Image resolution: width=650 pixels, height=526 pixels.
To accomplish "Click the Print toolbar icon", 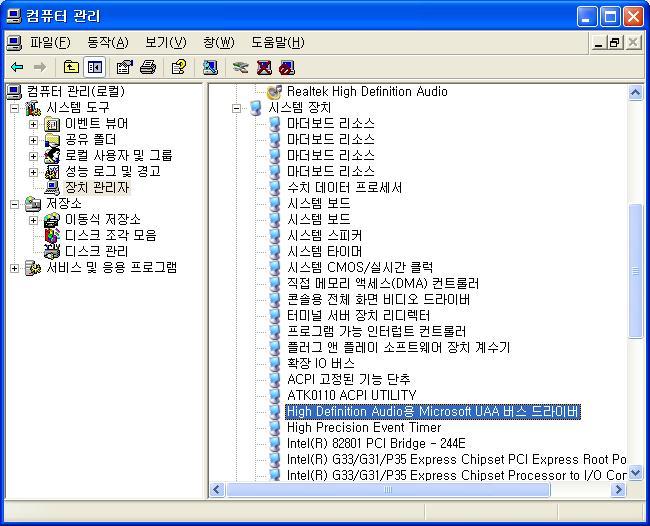I will pos(148,67).
